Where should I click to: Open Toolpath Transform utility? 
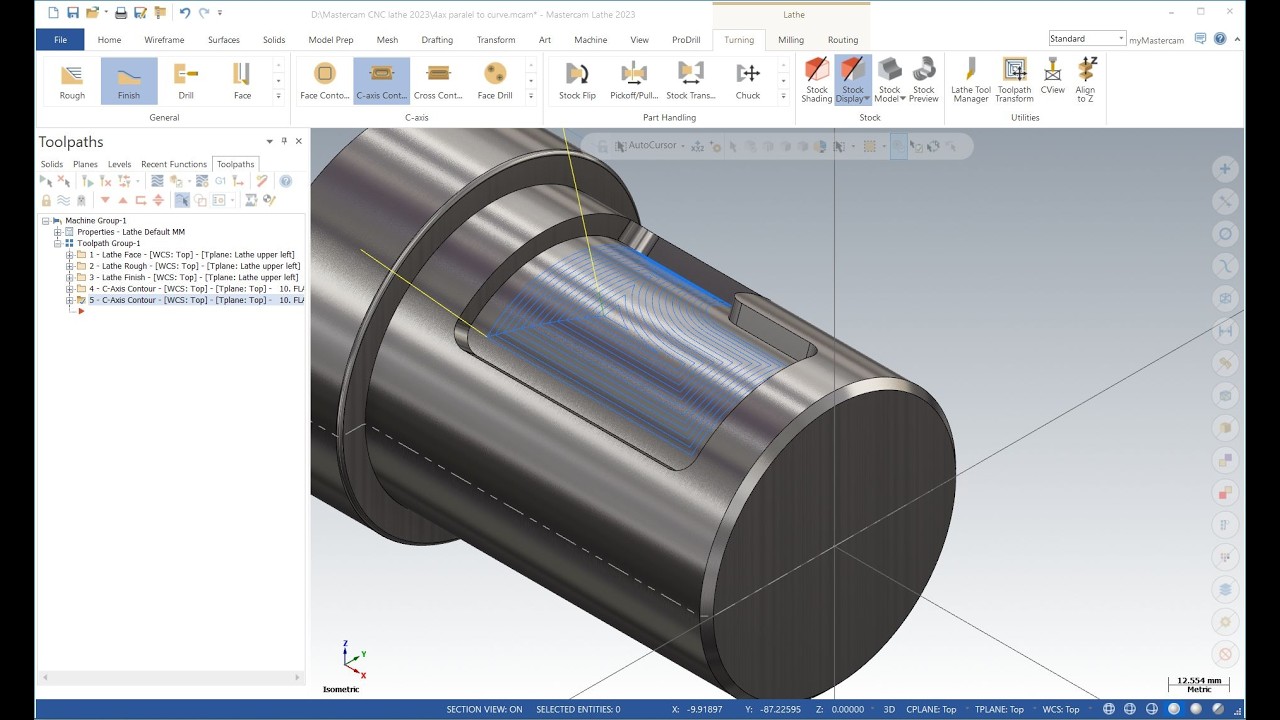tap(1014, 80)
